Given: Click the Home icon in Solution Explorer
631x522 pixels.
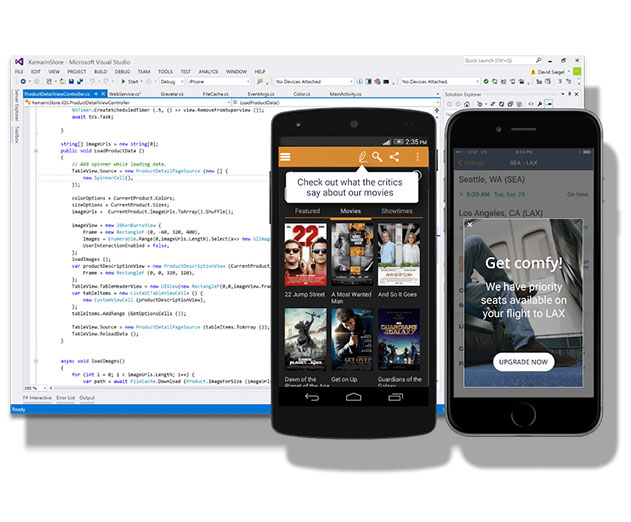Looking at the screenshot, I should [467, 104].
